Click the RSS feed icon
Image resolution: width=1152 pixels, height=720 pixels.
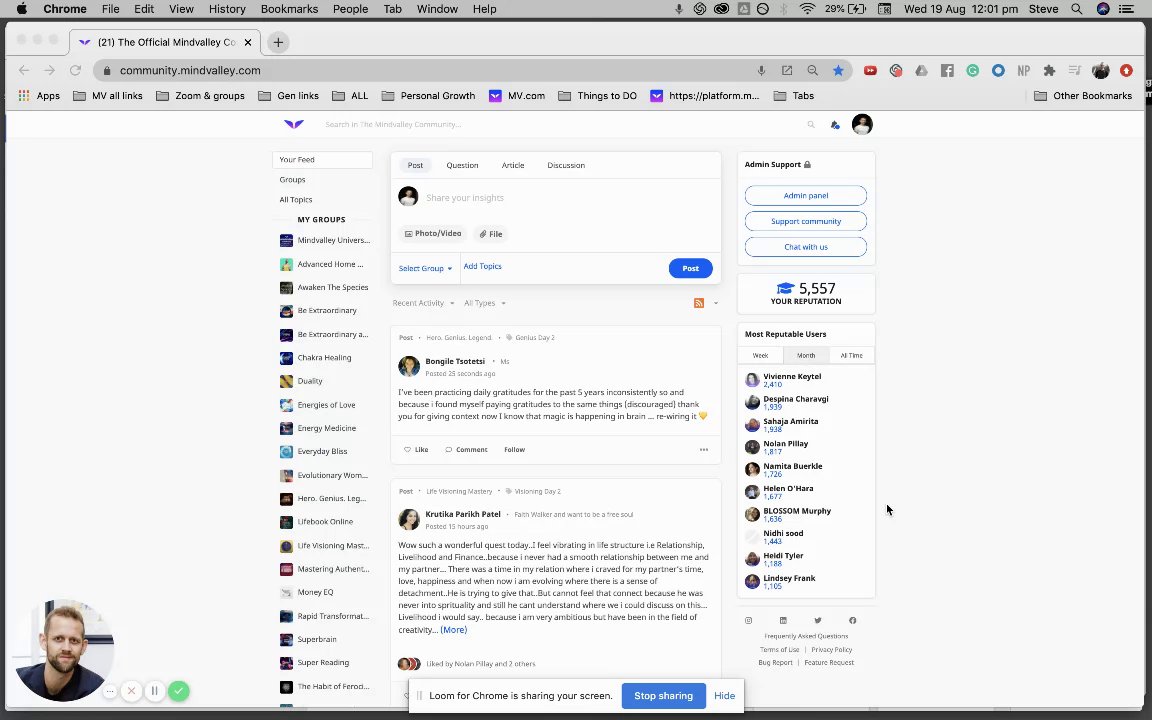coord(699,303)
